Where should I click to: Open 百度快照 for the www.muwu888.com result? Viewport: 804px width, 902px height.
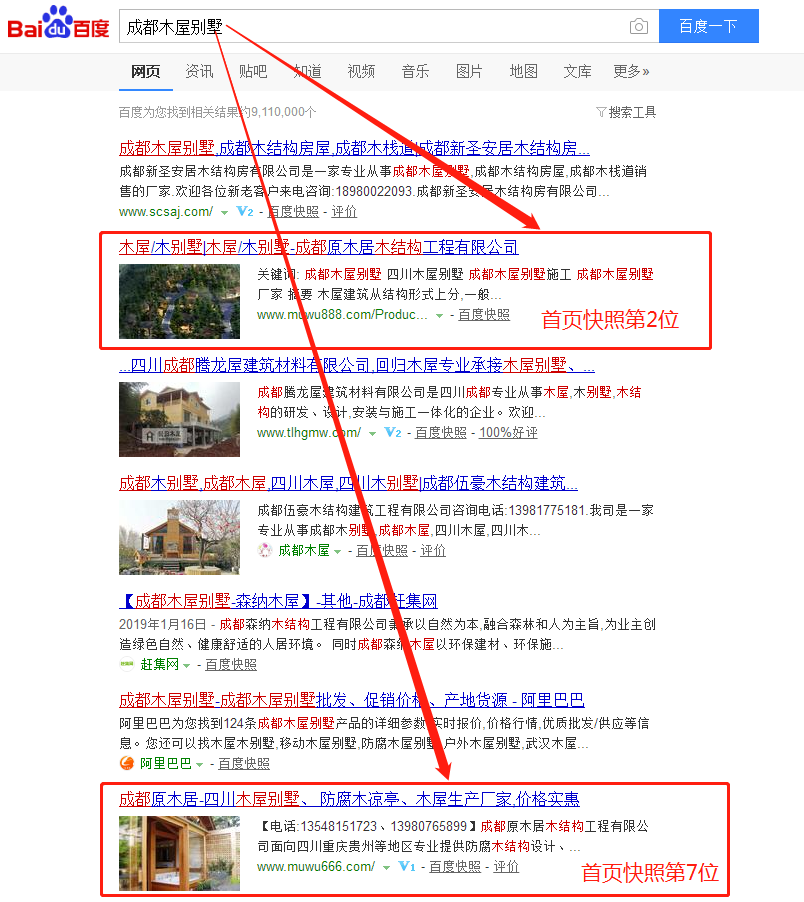coord(484,315)
